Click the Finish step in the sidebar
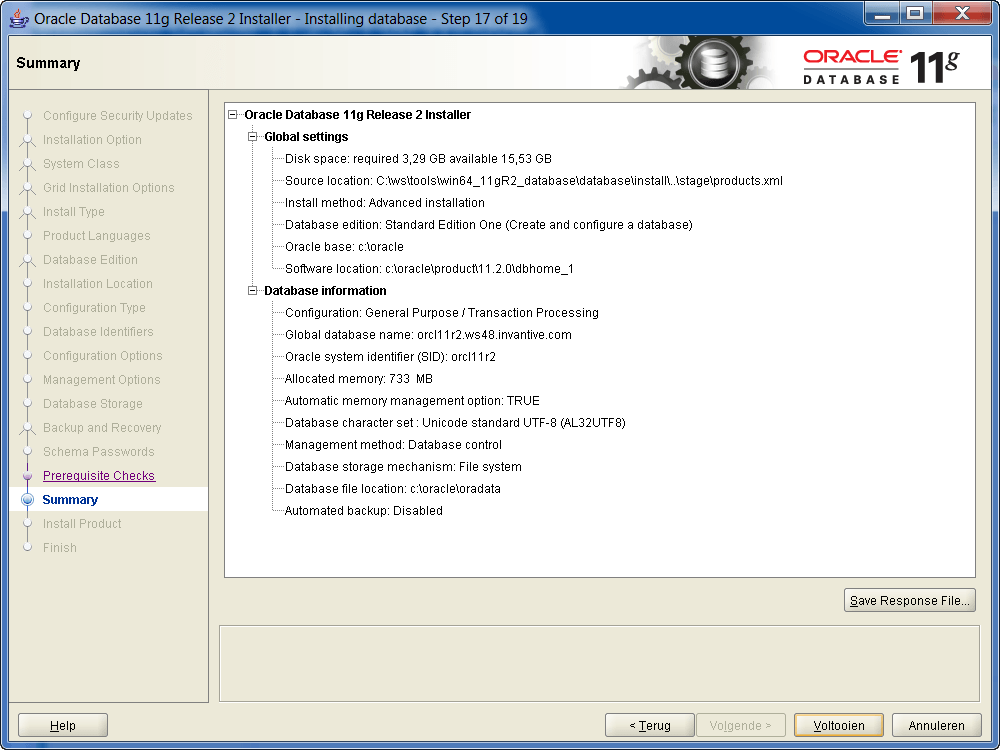Screen dimensions: 1000x750 pos(59,548)
